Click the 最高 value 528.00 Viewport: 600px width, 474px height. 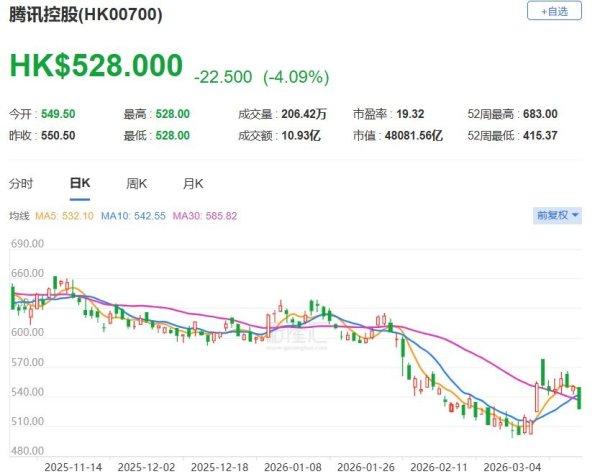(x=173, y=114)
